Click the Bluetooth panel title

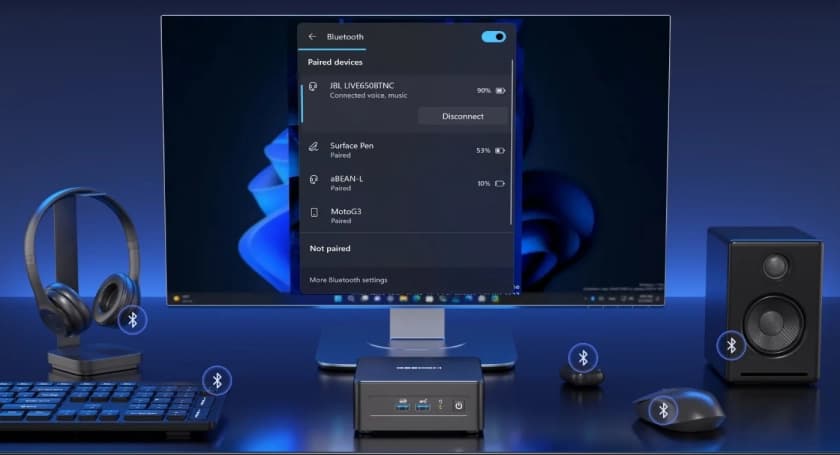pyautogui.click(x=345, y=36)
